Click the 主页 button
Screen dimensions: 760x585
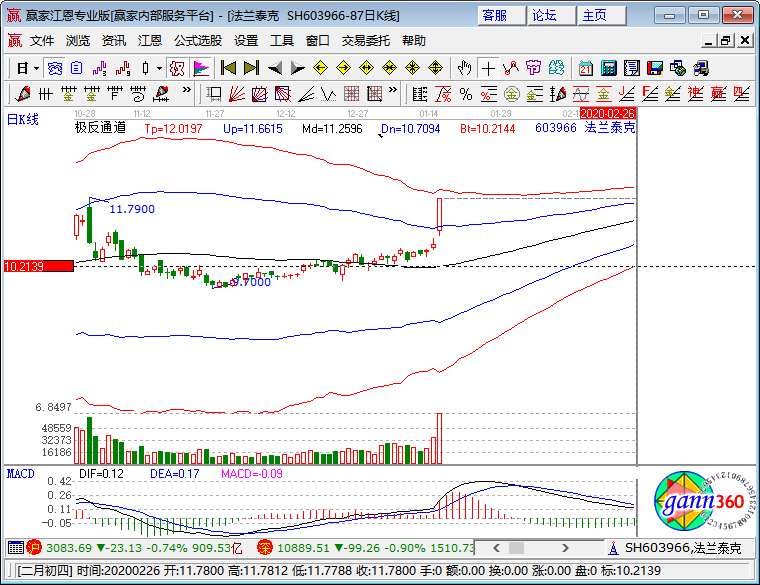pos(602,16)
